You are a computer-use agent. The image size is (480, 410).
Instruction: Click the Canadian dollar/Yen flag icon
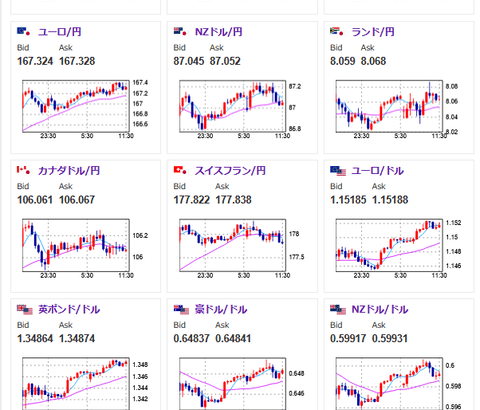[23, 170]
